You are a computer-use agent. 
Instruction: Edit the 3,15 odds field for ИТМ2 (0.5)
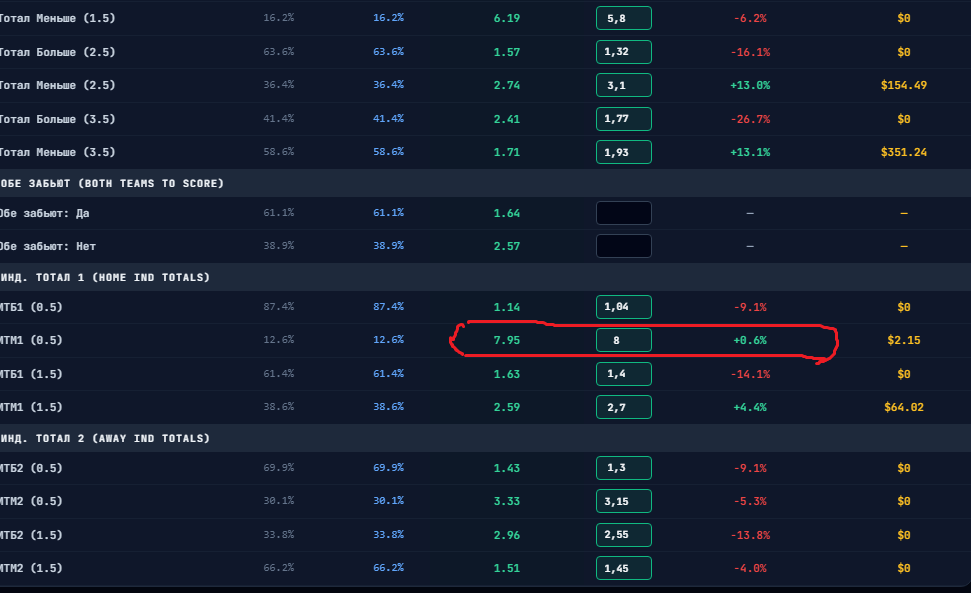(x=624, y=501)
